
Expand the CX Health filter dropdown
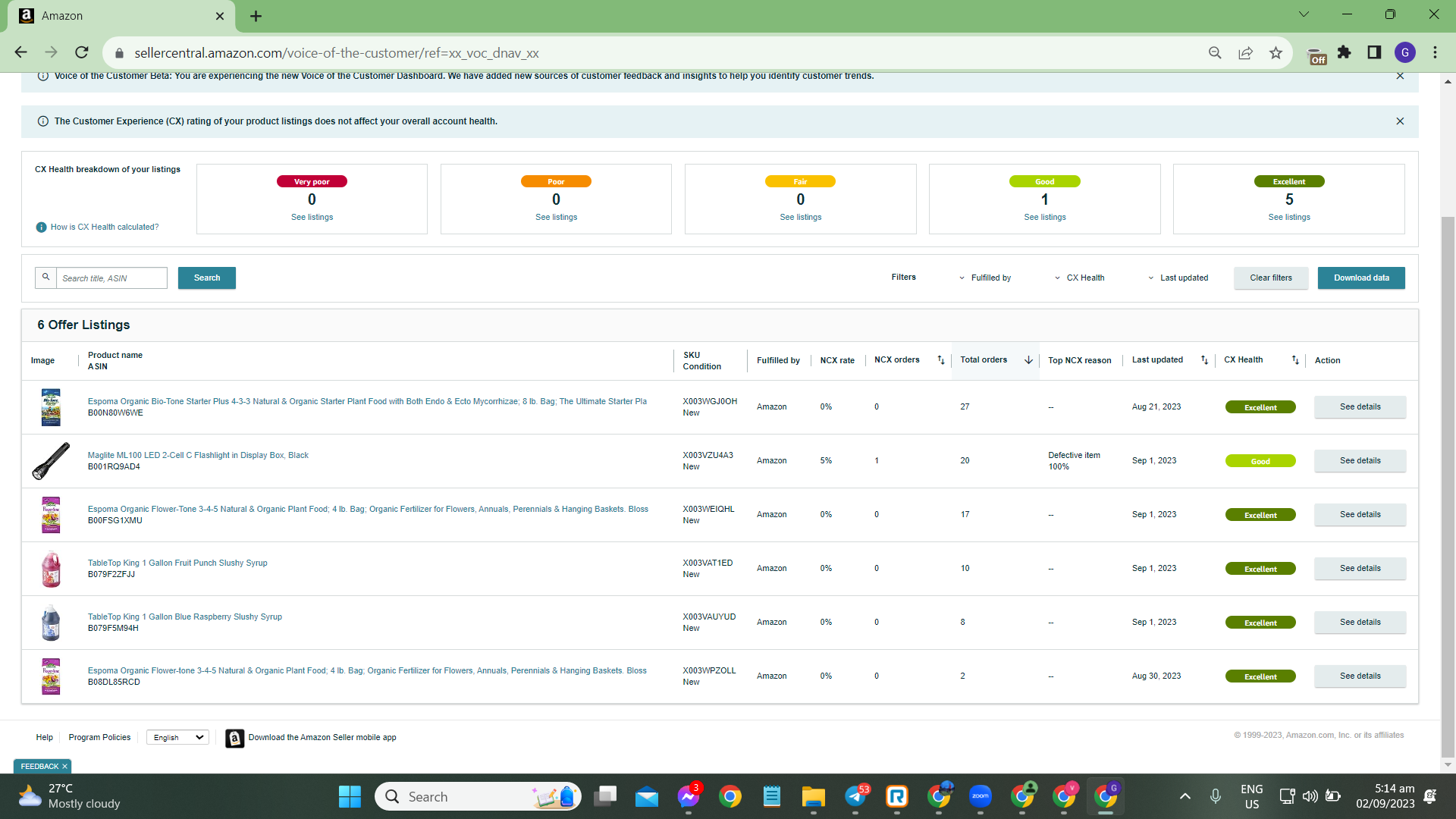pos(1080,278)
